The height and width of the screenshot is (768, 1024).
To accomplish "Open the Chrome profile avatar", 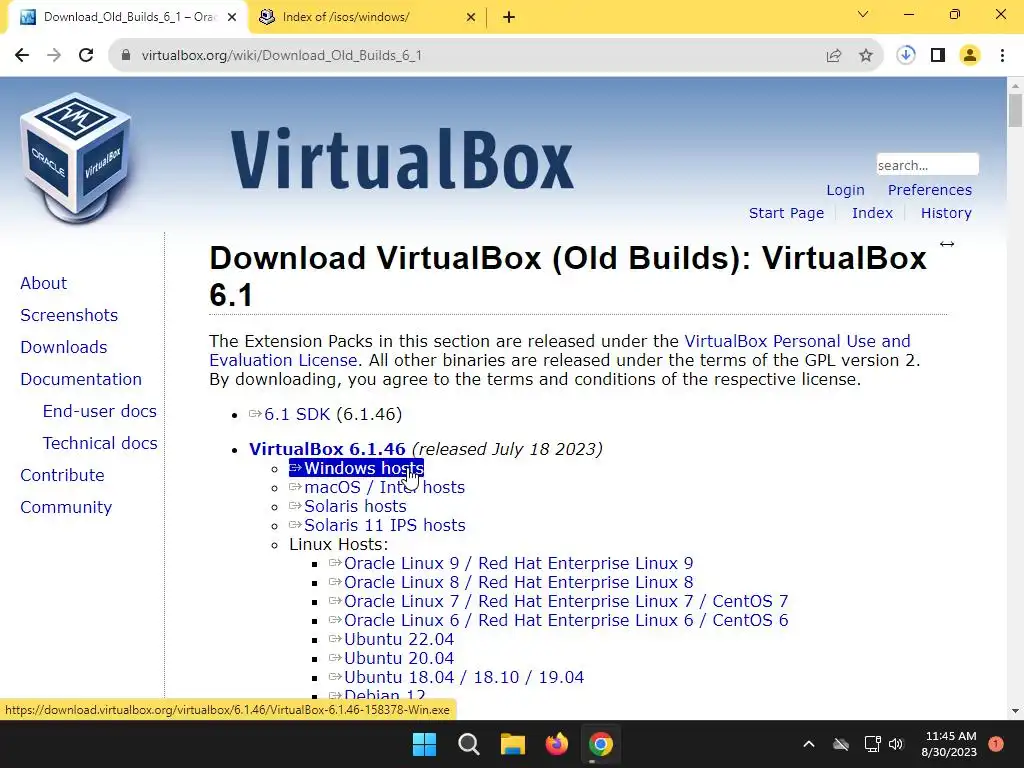I will click(970, 56).
